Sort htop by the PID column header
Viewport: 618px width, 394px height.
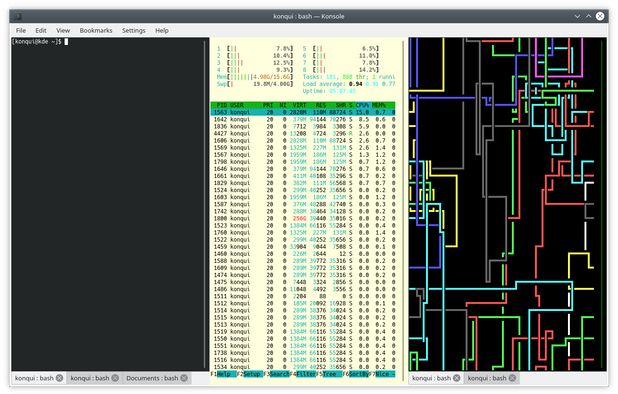[222, 105]
